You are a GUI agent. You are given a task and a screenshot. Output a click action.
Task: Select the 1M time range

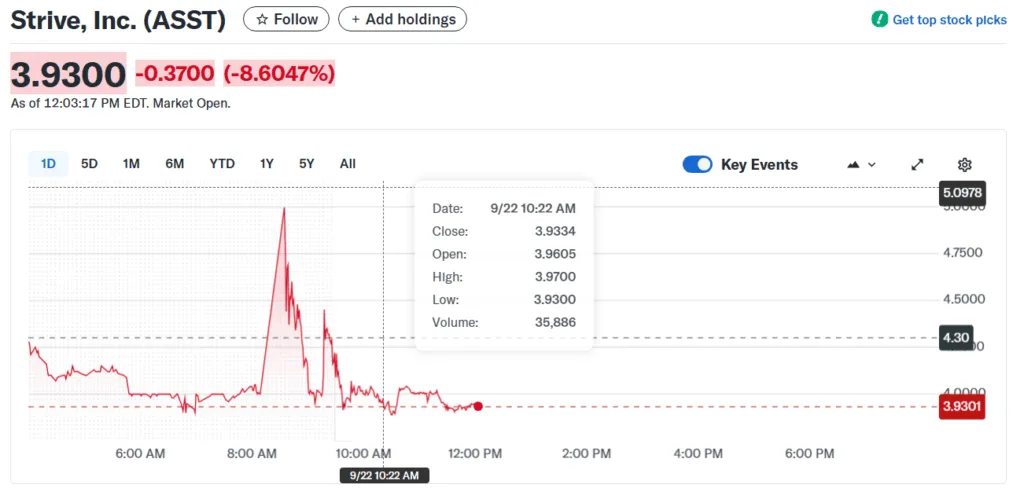pos(131,164)
